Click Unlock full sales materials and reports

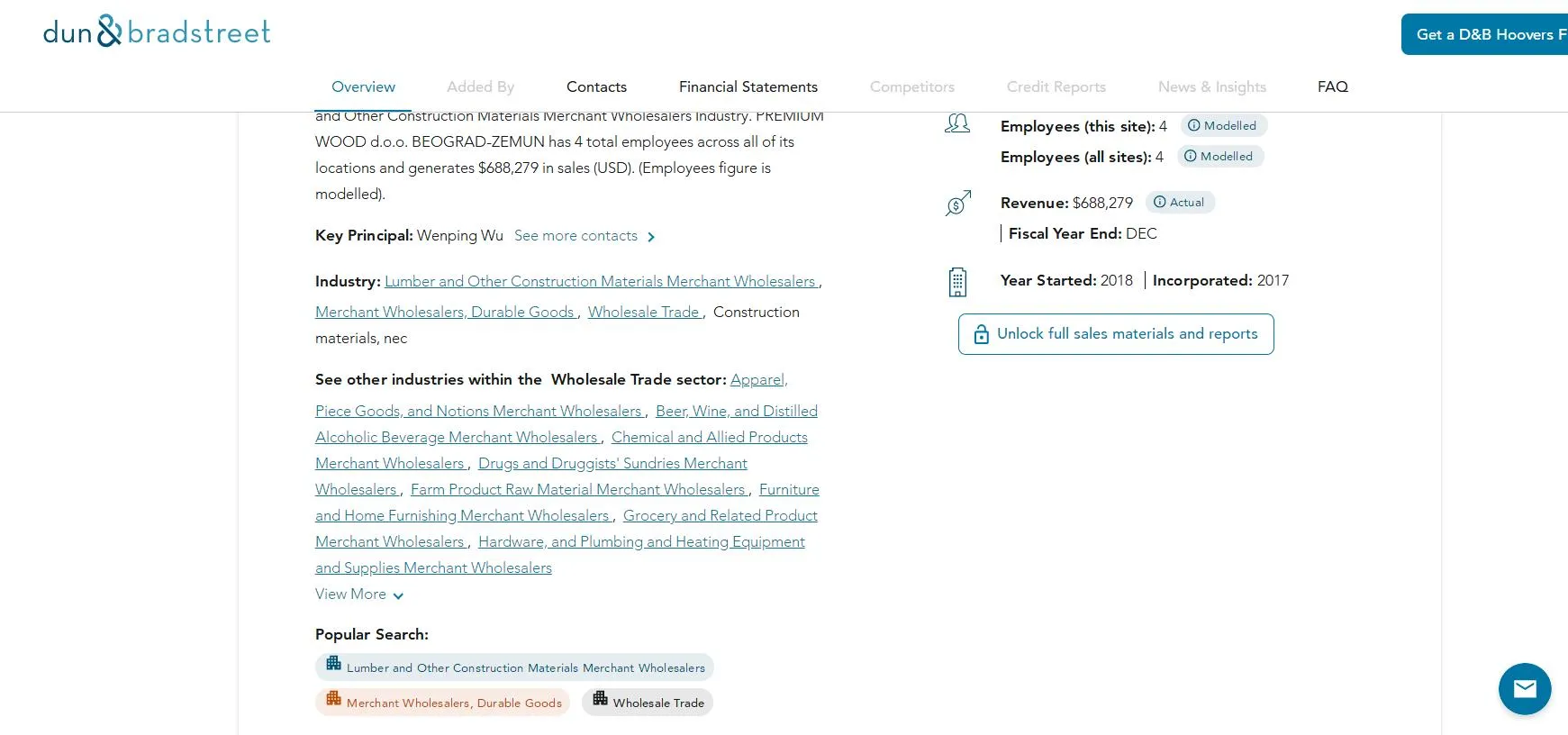coord(1116,334)
